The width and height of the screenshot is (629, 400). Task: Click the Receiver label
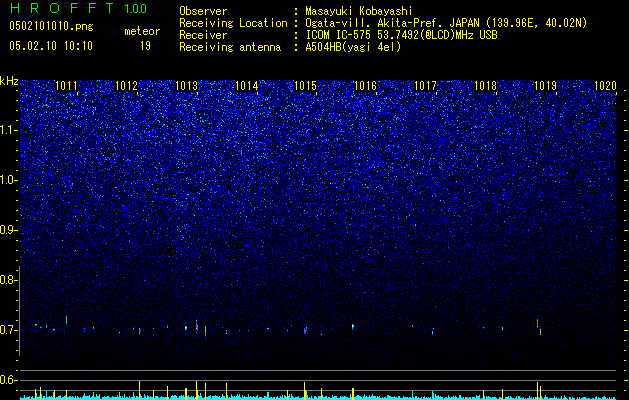[203, 35]
